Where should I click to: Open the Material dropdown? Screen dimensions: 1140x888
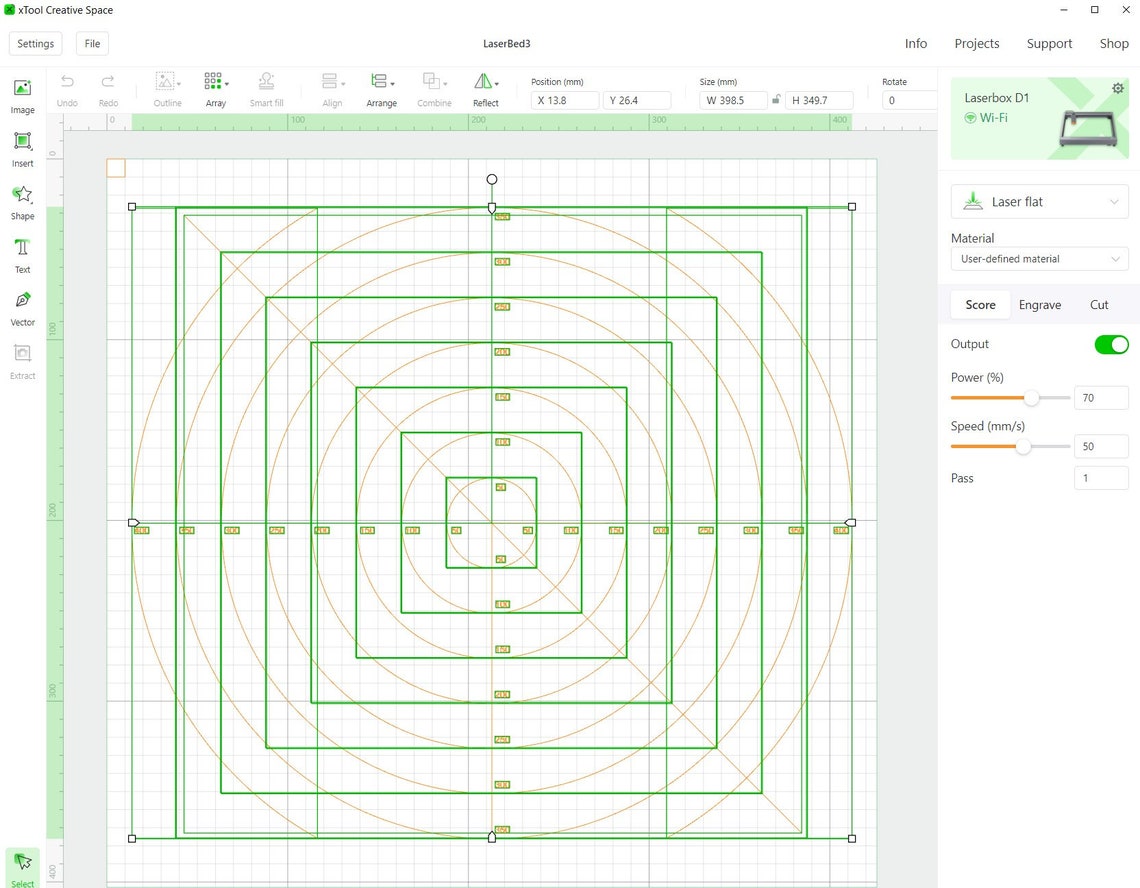click(1039, 258)
